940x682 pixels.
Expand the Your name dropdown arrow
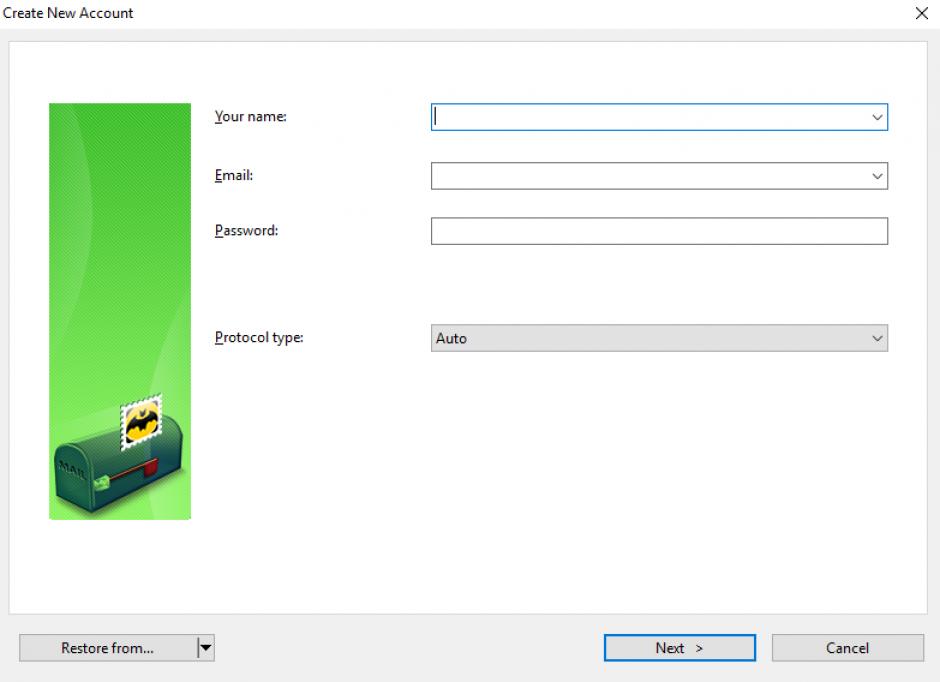click(877, 117)
